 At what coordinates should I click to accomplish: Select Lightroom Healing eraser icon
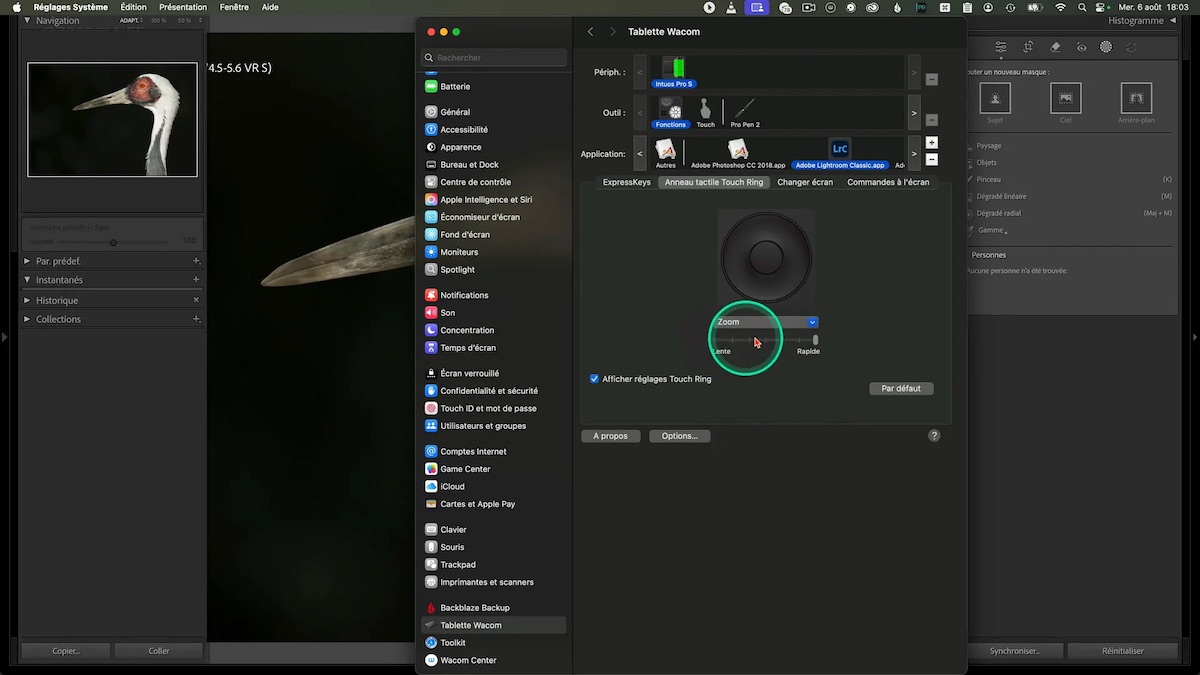coord(1055,47)
